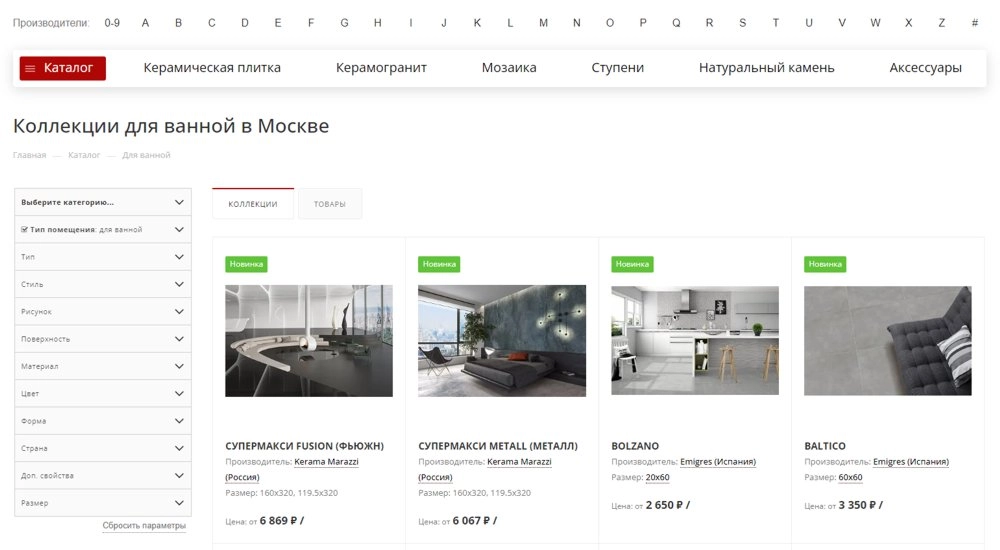Open СУПЕРМАКСИ METALL (МЕТАЛЛ) title
This screenshot has height=550, width=1000.
[x=498, y=446]
